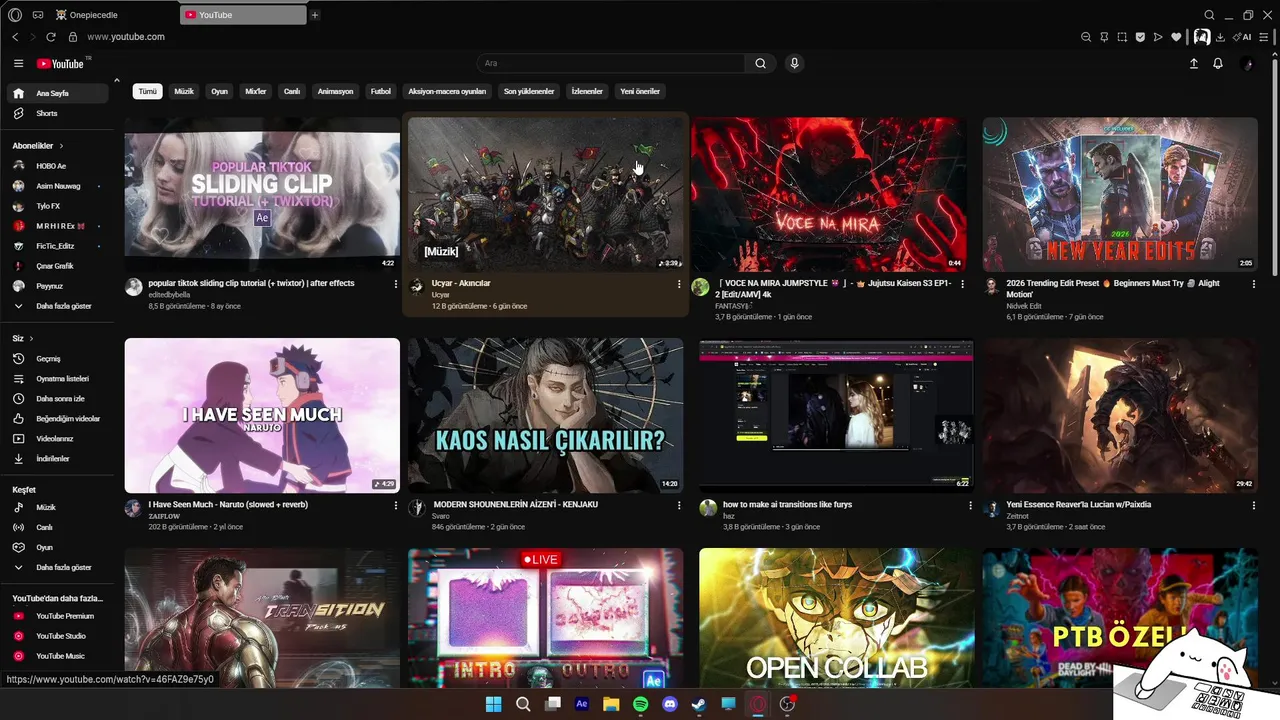Select the Aksiyon-macera oyunları chip
Screen dimensions: 1280x720
coord(447,91)
